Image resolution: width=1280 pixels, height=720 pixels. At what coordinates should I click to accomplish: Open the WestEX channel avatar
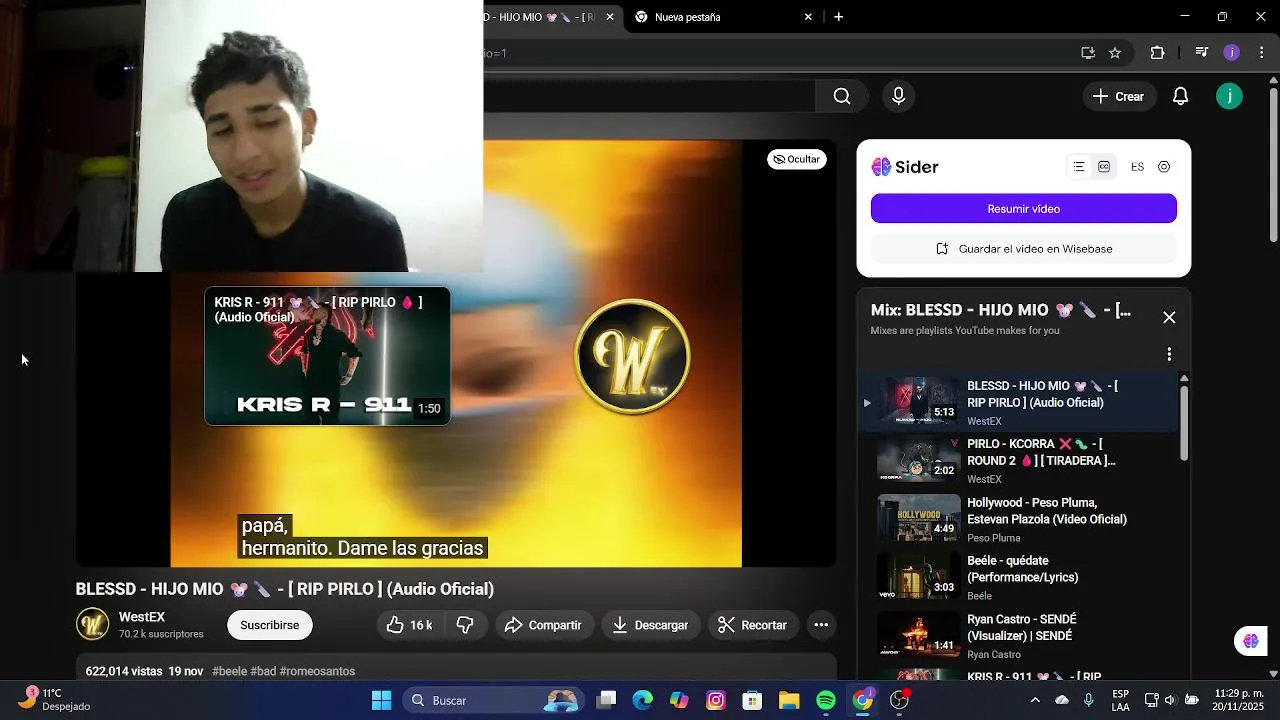[93, 624]
